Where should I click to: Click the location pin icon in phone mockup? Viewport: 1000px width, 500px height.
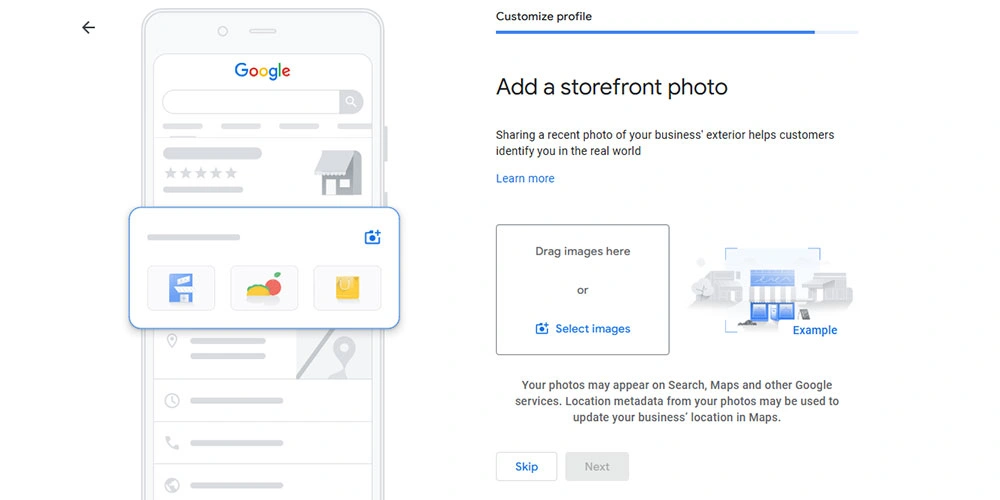[x=172, y=342]
